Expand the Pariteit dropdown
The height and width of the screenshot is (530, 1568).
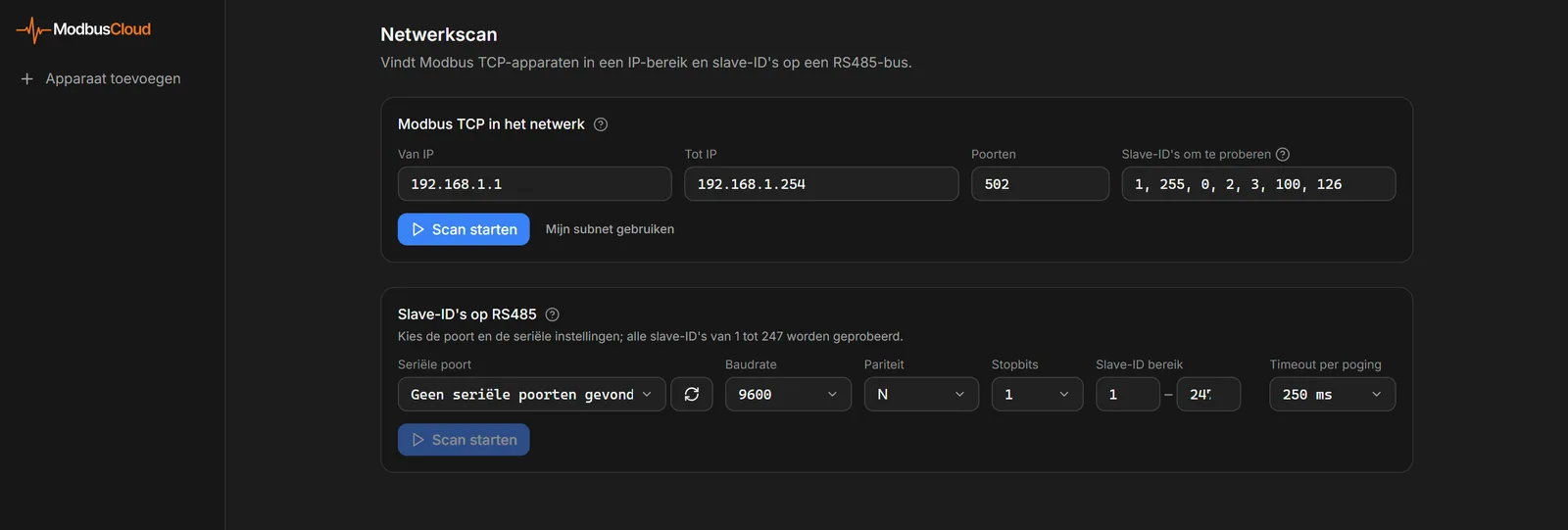(921, 394)
